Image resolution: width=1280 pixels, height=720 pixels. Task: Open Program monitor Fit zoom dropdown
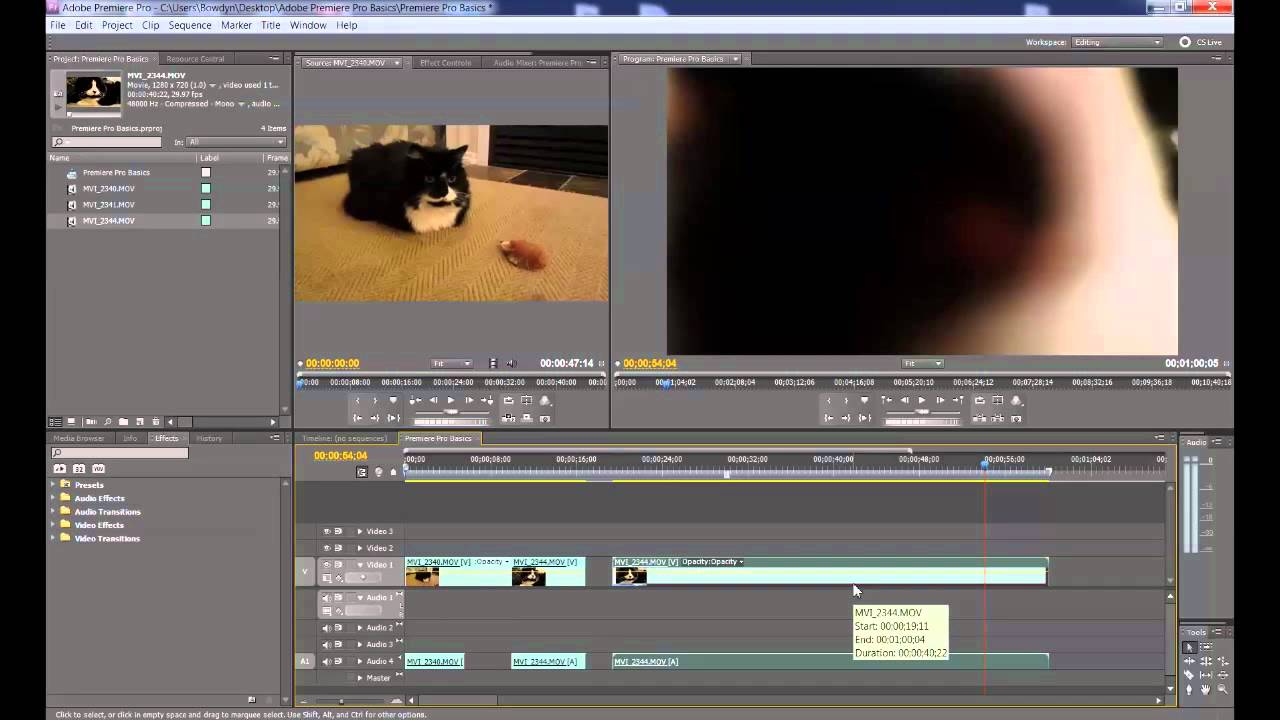[x=922, y=363]
